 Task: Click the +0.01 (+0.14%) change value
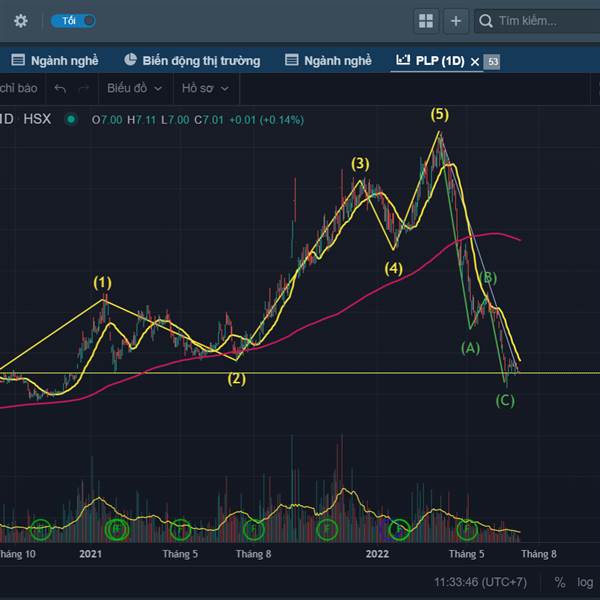click(266, 120)
